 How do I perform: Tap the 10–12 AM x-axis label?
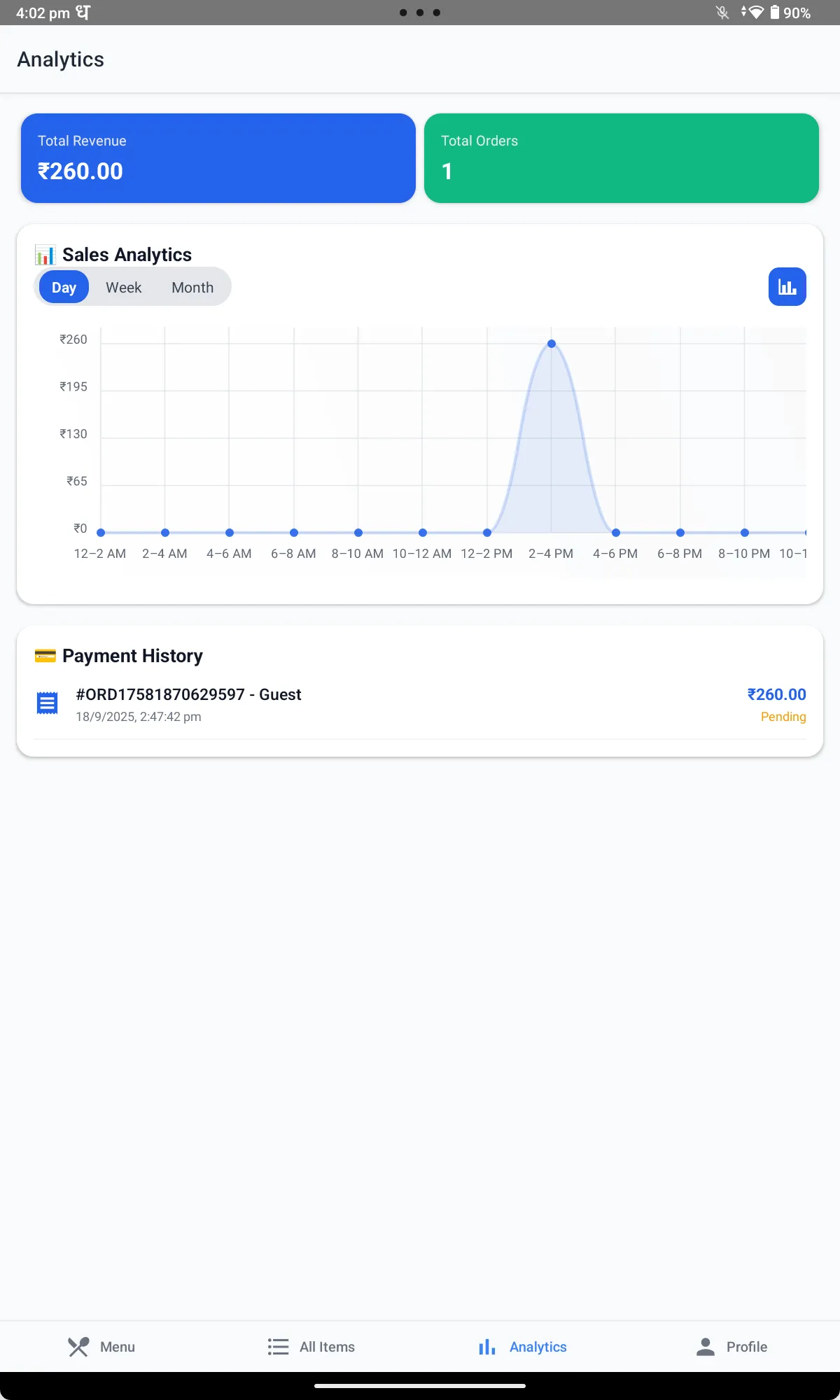tap(422, 554)
